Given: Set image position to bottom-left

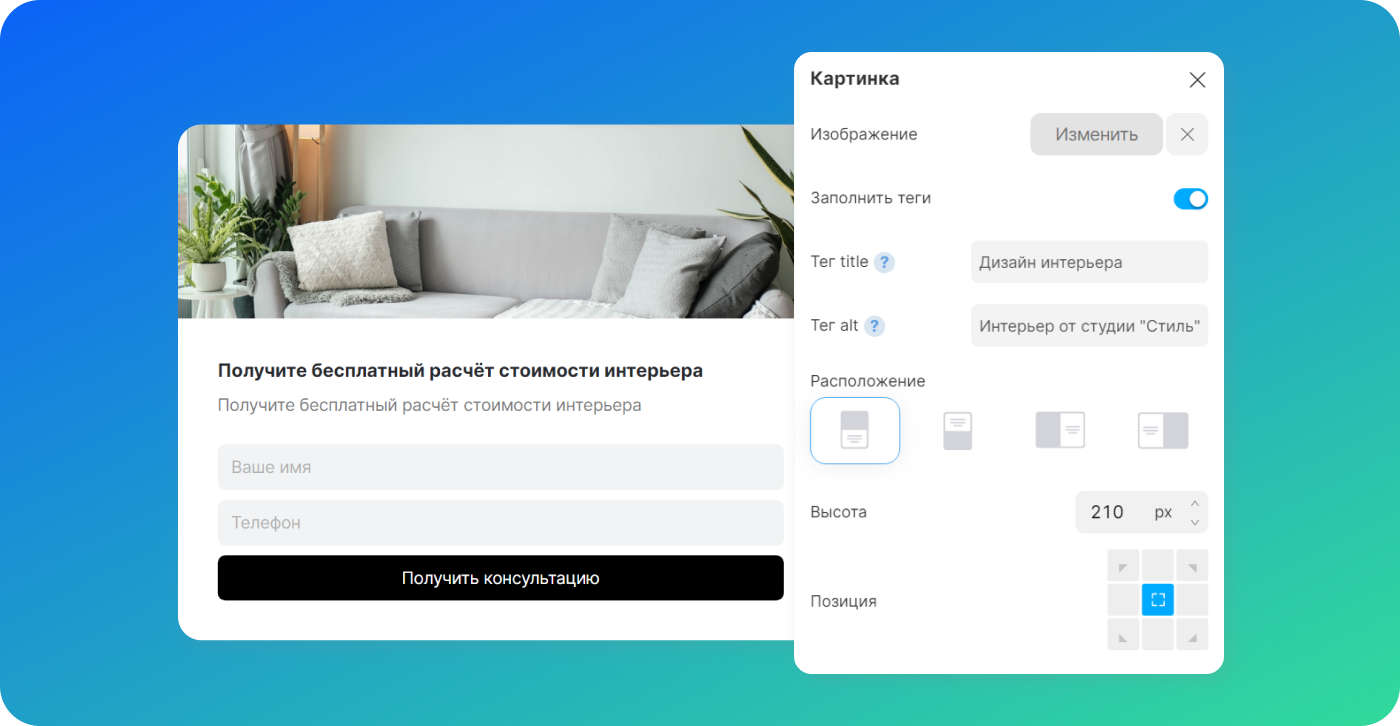Looking at the screenshot, I should [x=1123, y=634].
